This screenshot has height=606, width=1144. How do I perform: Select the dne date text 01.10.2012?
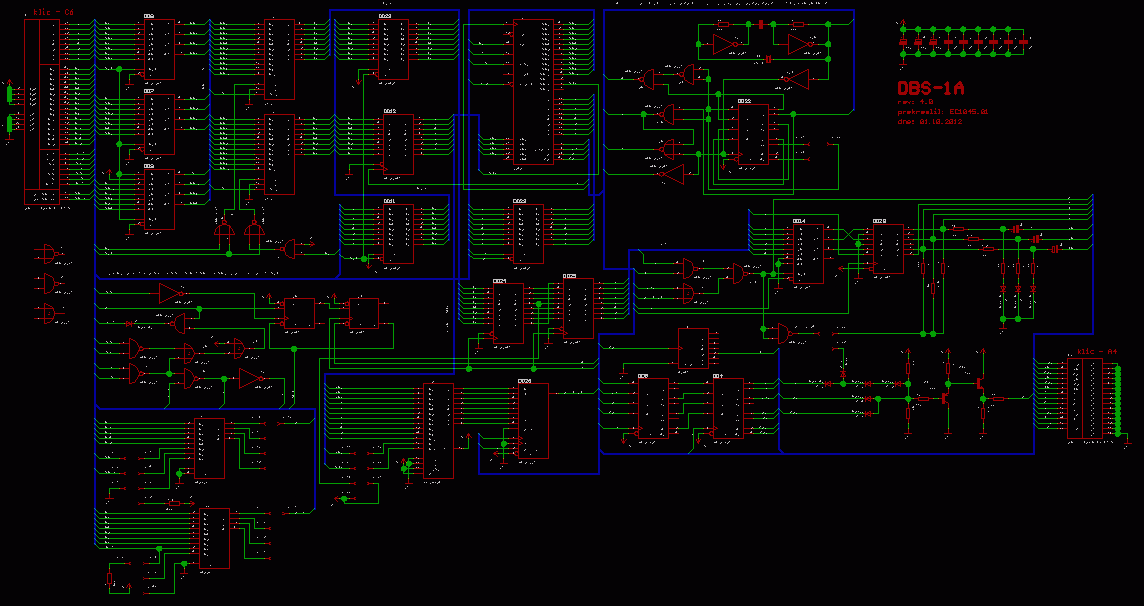point(929,121)
